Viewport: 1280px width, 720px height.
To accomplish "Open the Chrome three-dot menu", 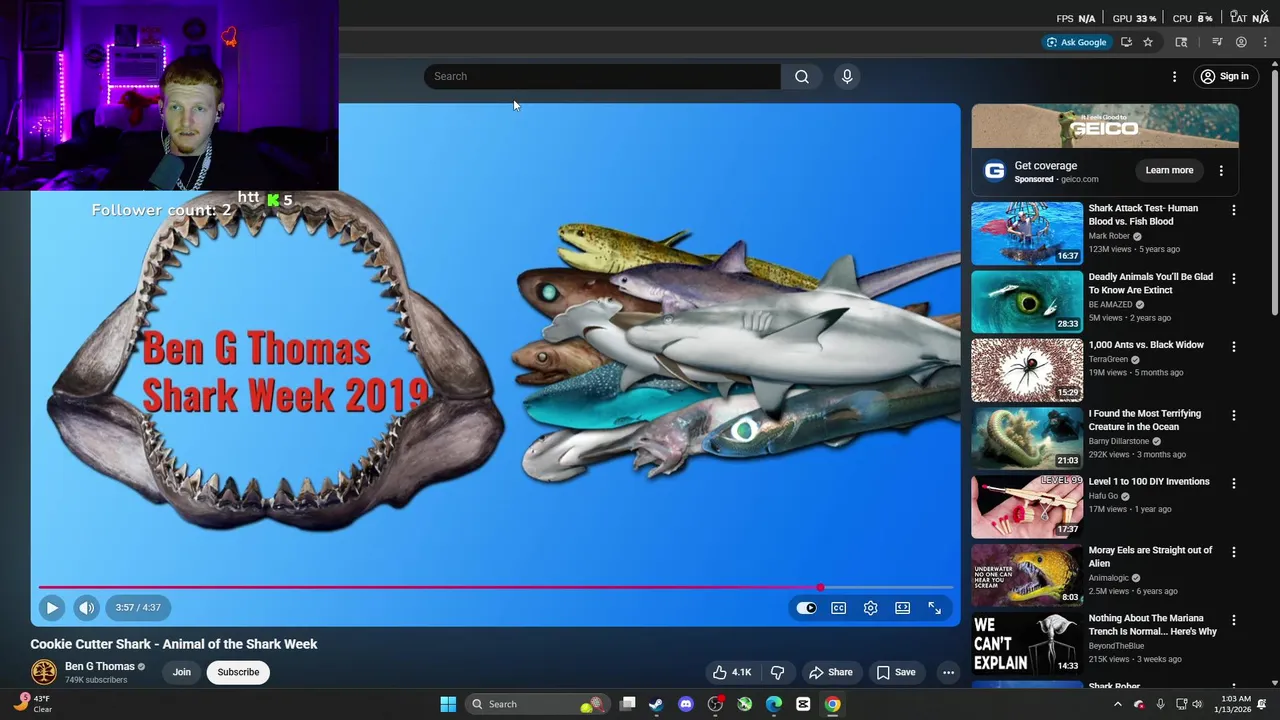I will (x=1265, y=42).
